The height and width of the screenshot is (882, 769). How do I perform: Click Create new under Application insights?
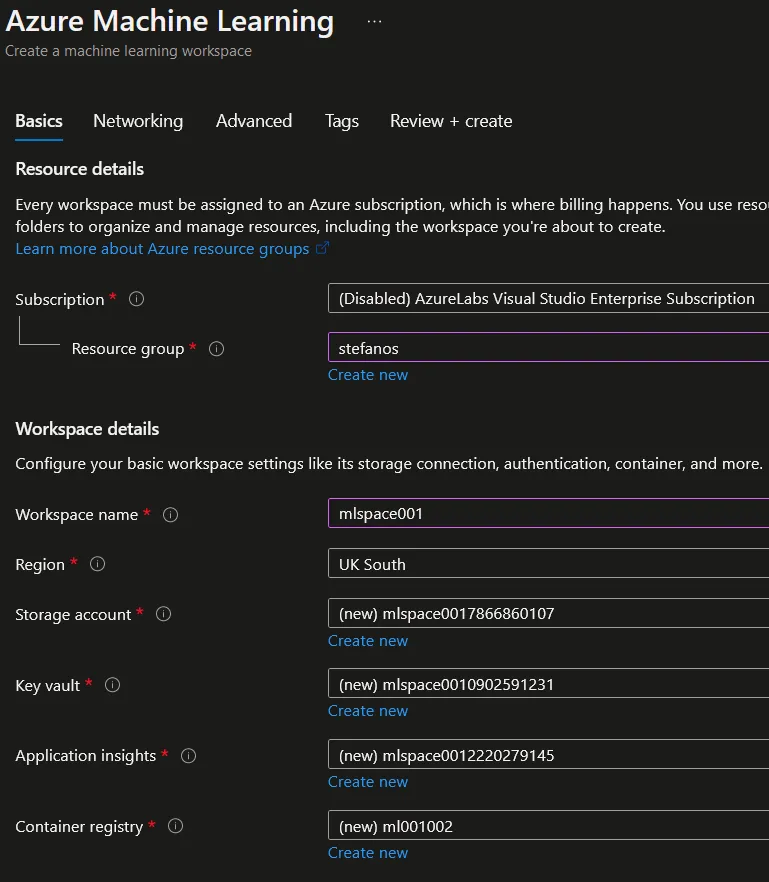pos(368,782)
